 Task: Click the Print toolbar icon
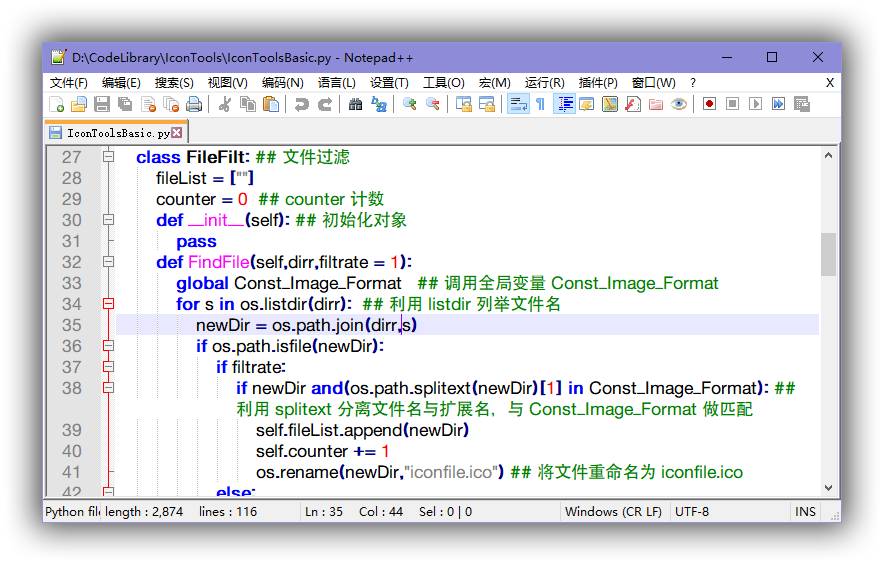(x=194, y=104)
